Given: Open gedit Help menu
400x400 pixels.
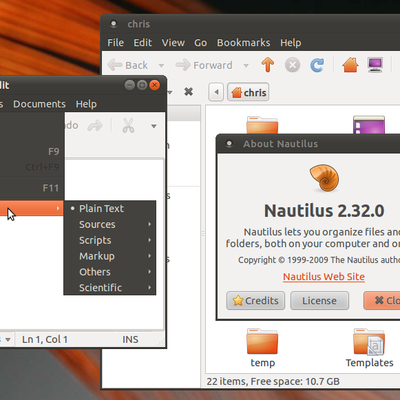Looking at the screenshot, I should click(86, 104).
